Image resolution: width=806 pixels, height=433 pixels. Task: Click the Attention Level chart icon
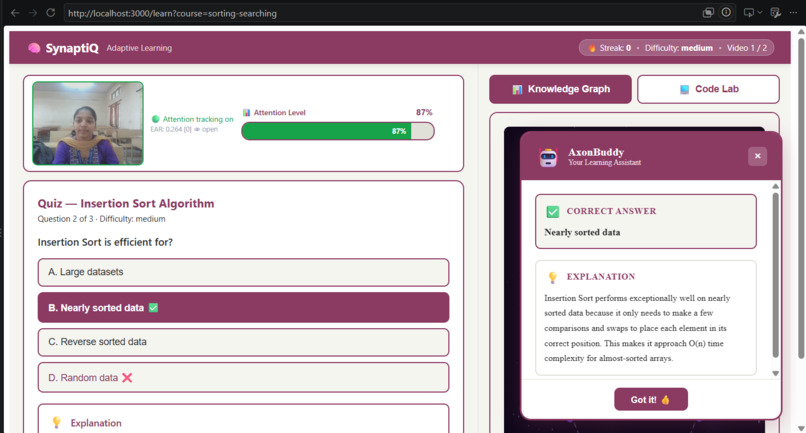tap(246, 112)
